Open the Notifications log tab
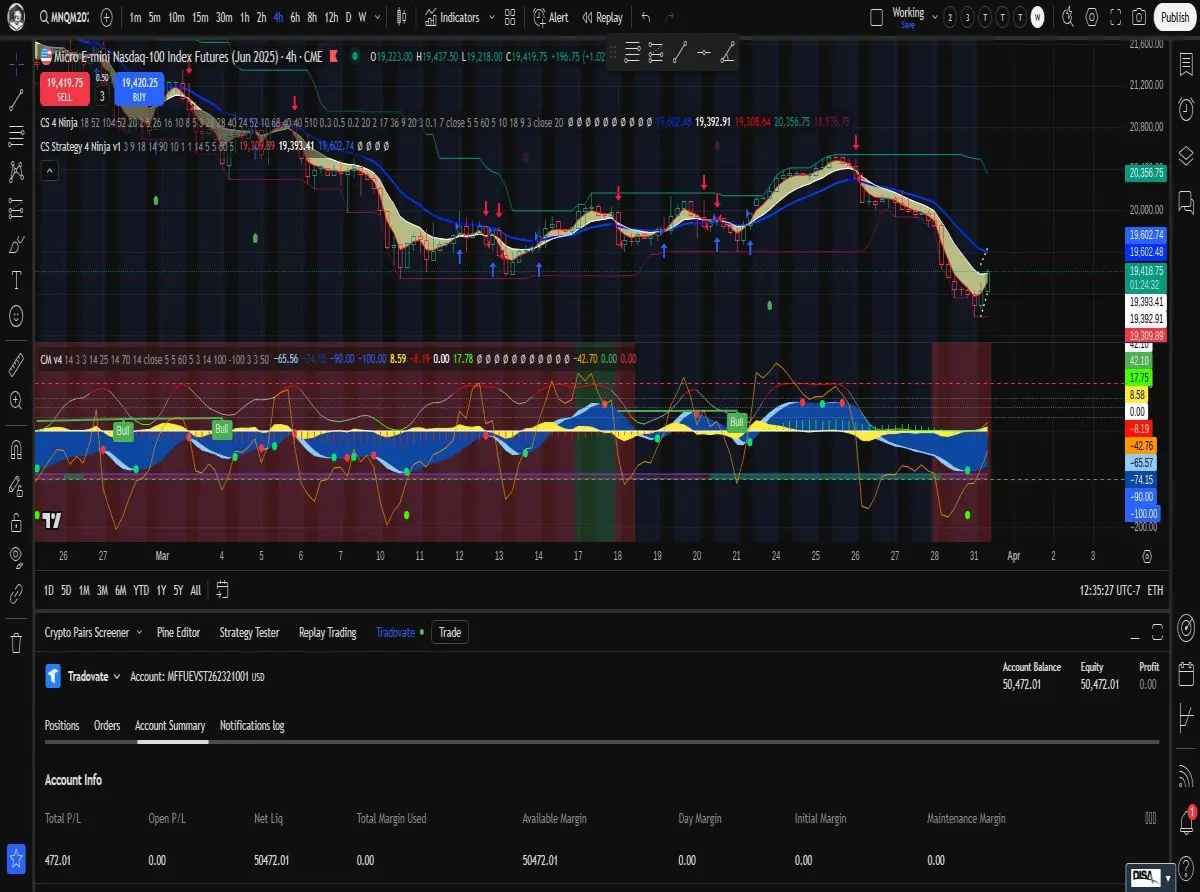The image size is (1200, 892). 252,725
